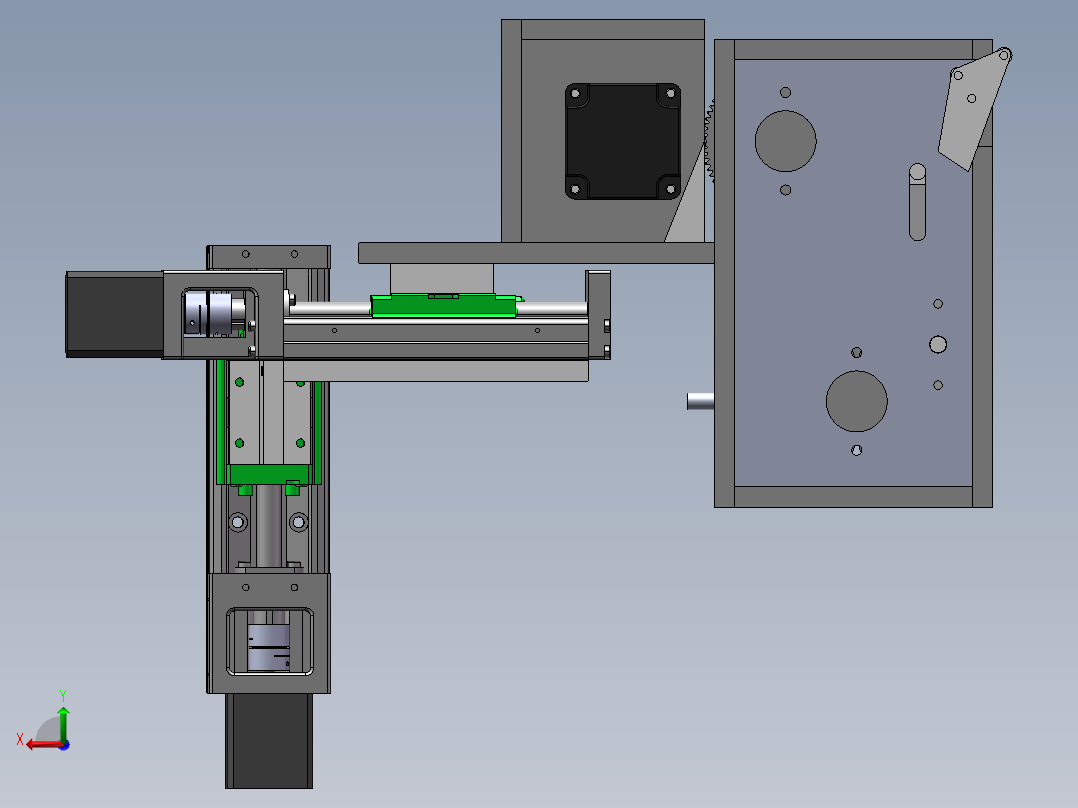
Task: Click the green Y axis arrow of the triad
Action: click(x=63, y=723)
